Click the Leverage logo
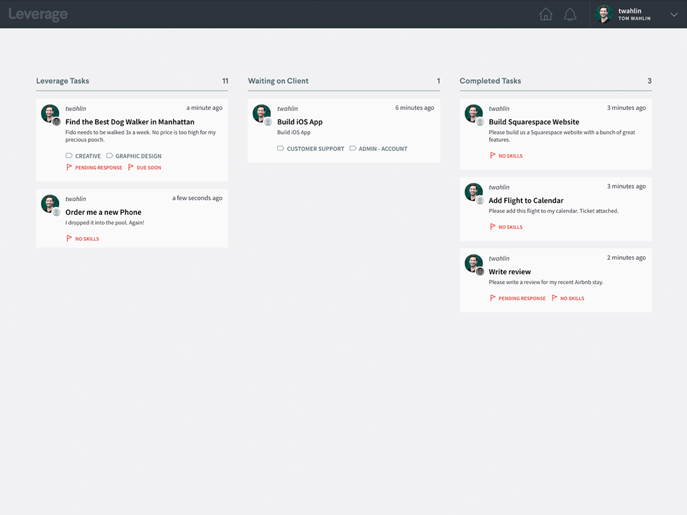The width and height of the screenshot is (687, 515). pyautogui.click(x=38, y=14)
